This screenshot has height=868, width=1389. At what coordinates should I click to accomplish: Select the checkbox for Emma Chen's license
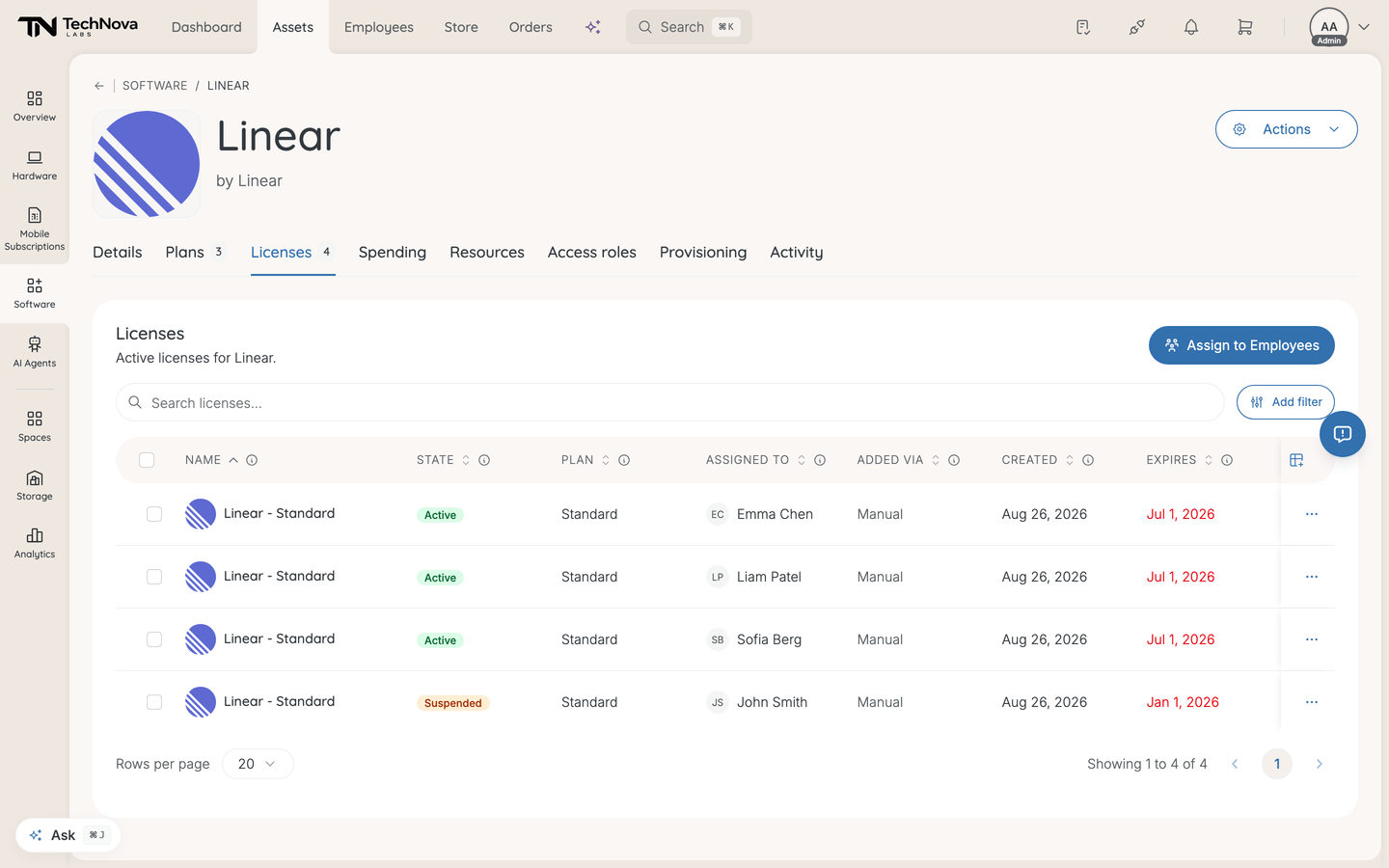point(154,514)
